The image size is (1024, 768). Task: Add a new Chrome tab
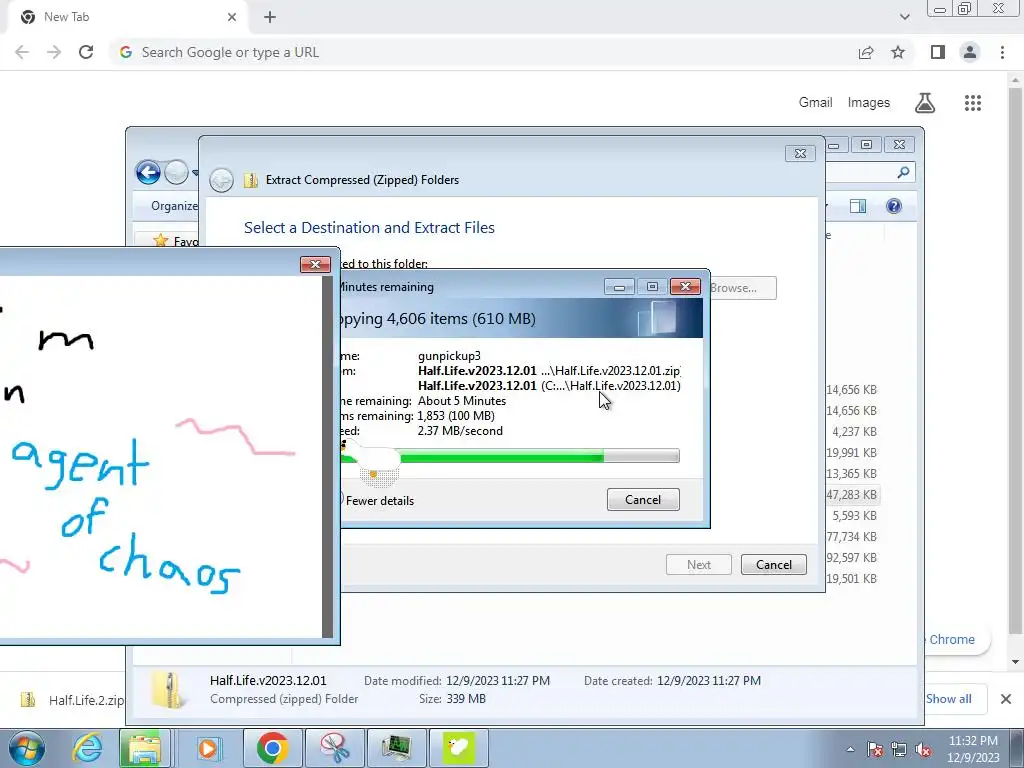coord(270,17)
